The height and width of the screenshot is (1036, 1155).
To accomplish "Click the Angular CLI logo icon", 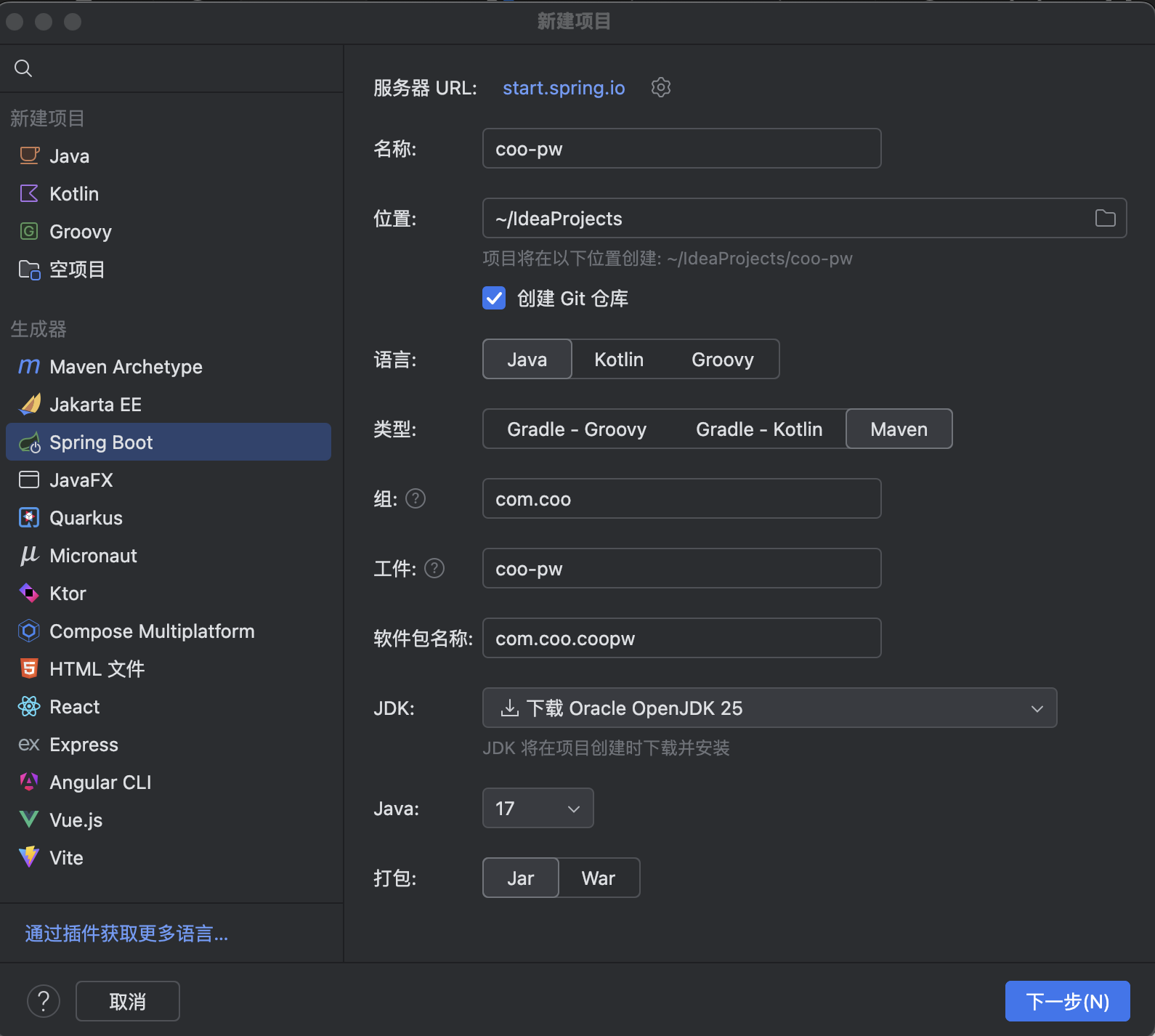I will 29,782.
